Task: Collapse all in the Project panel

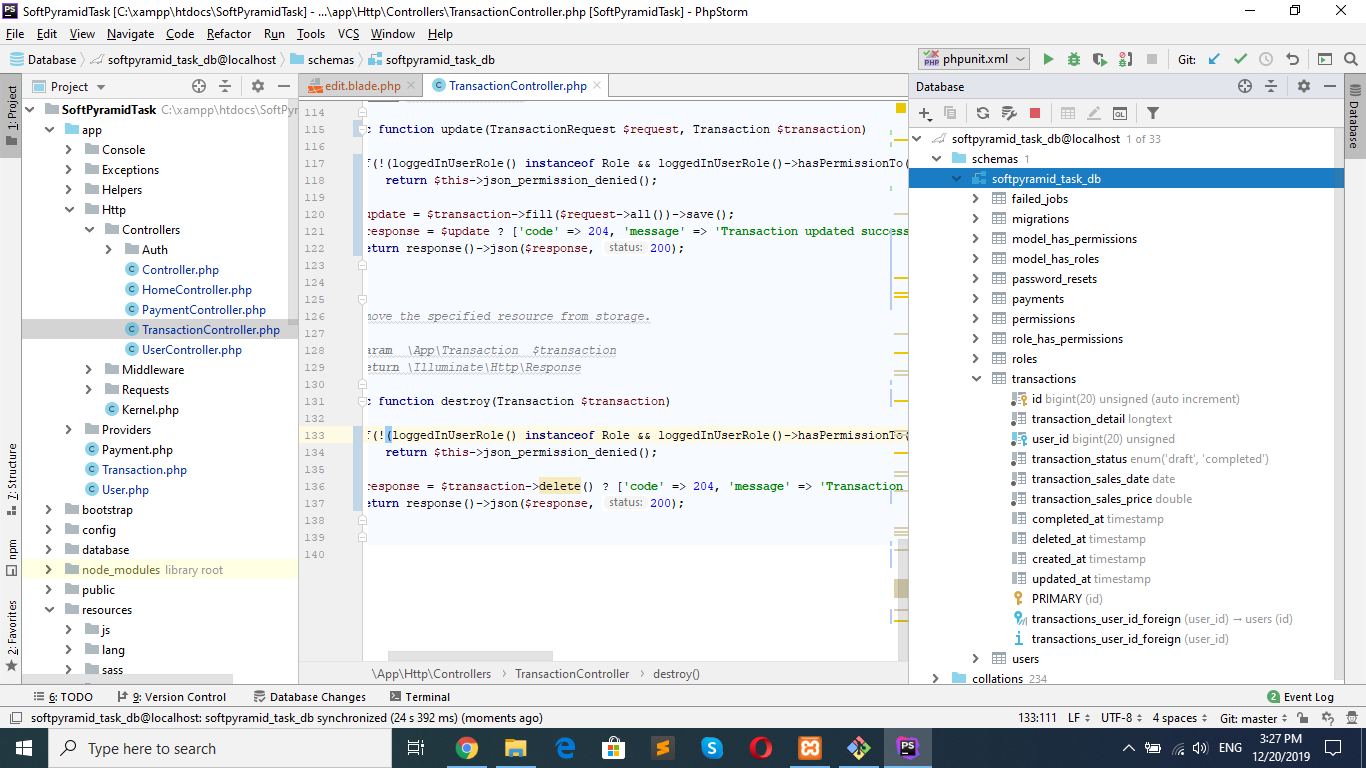Action: coord(225,86)
